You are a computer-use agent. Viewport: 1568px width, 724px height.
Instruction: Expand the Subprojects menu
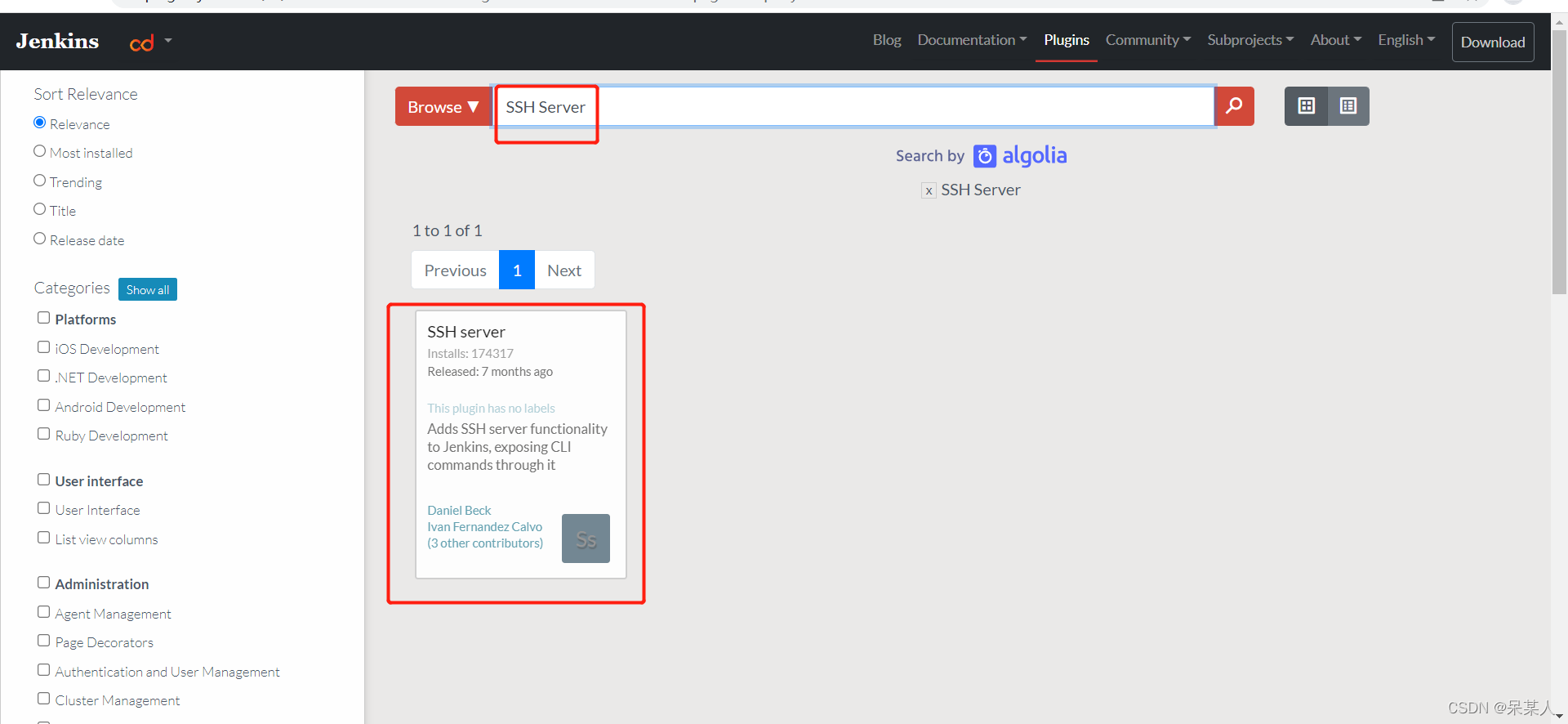[x=1250, y=40]
